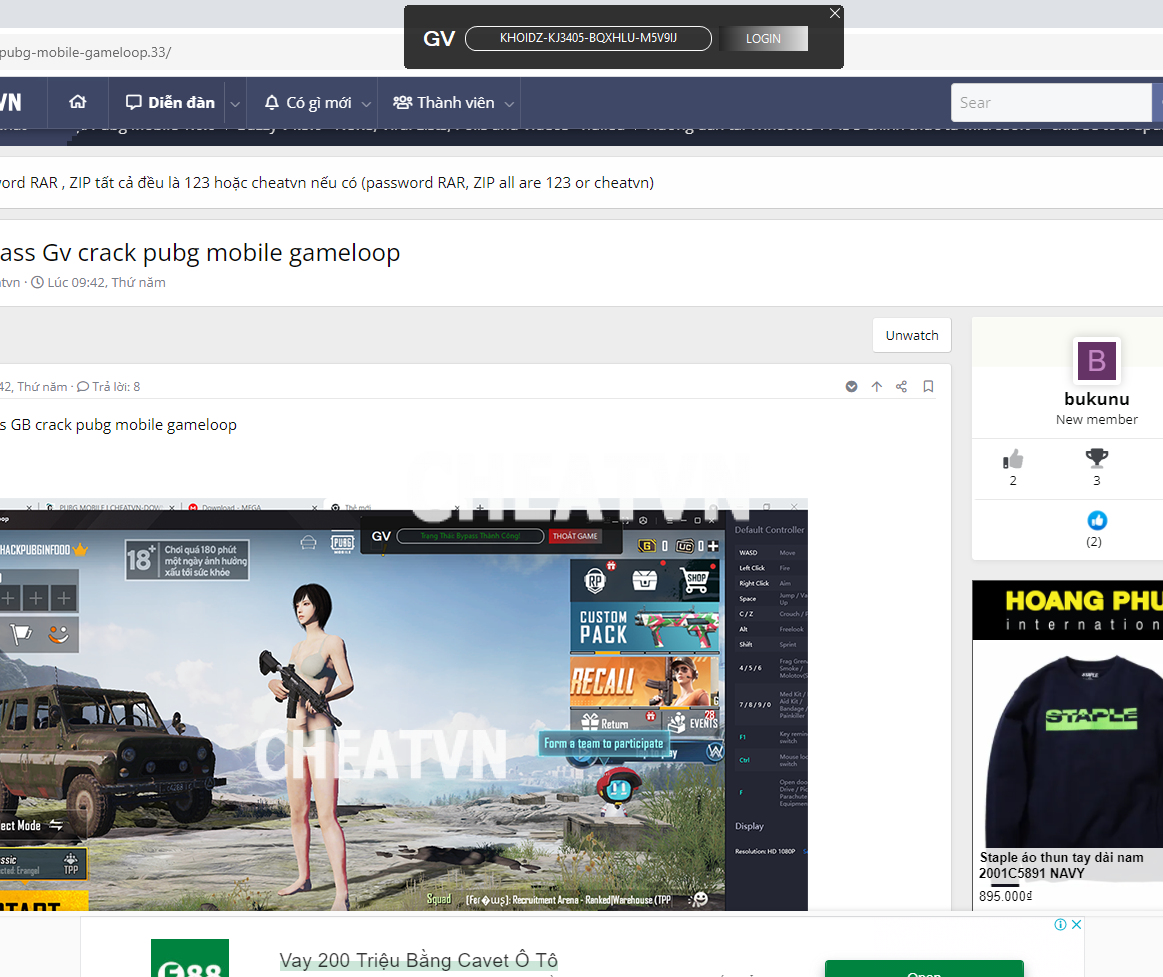Open bukunu's user profile link

pos(1096,399)
